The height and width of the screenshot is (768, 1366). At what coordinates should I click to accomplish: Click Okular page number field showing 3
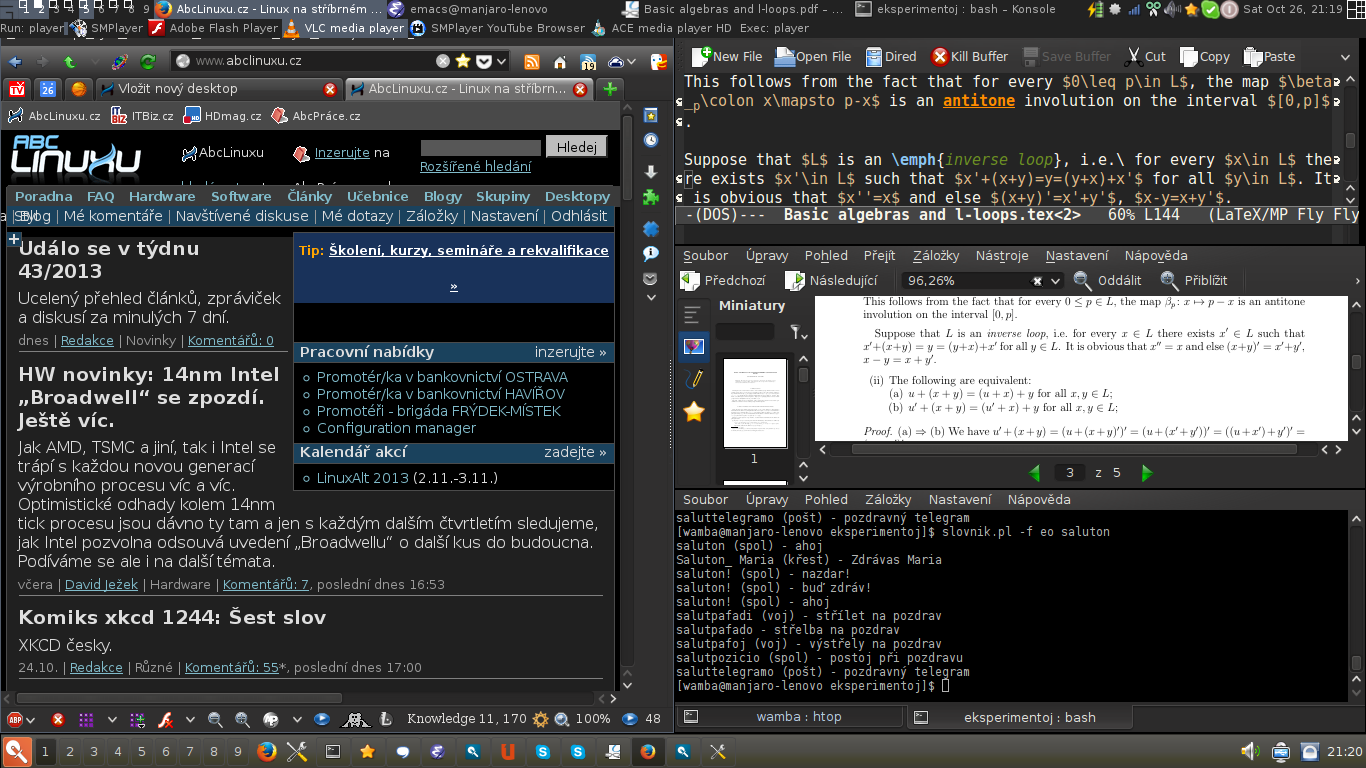tap(1069, 473)
